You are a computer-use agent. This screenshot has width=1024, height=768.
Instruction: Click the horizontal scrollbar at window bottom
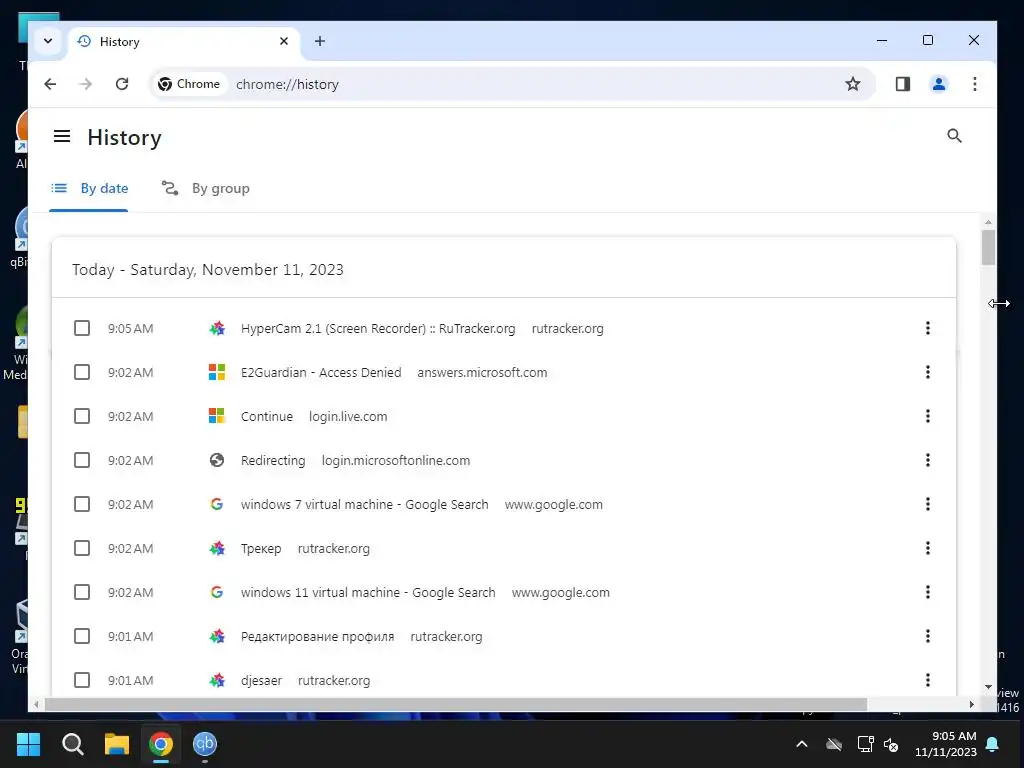455,704
